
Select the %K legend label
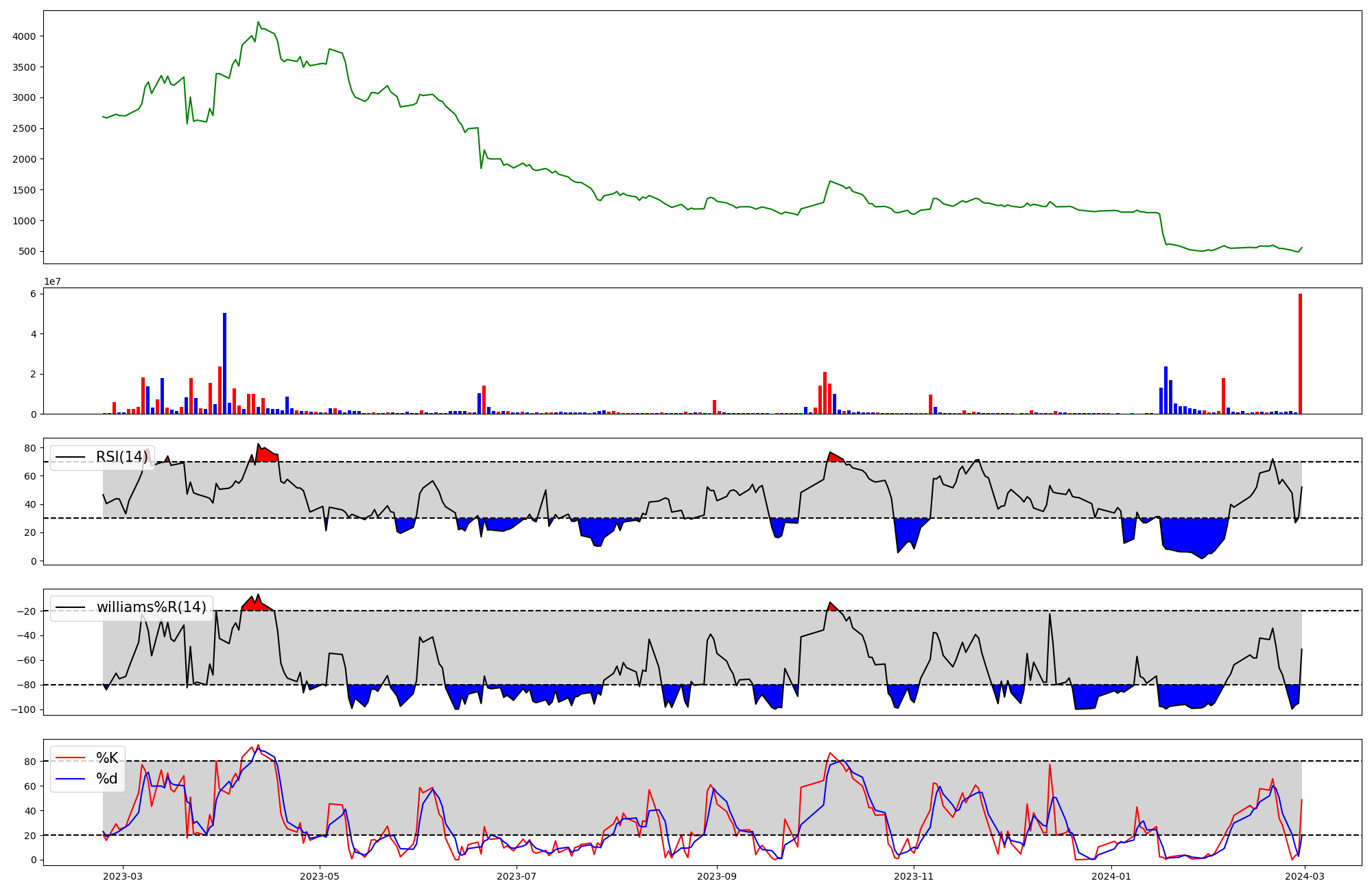(107, 758)
